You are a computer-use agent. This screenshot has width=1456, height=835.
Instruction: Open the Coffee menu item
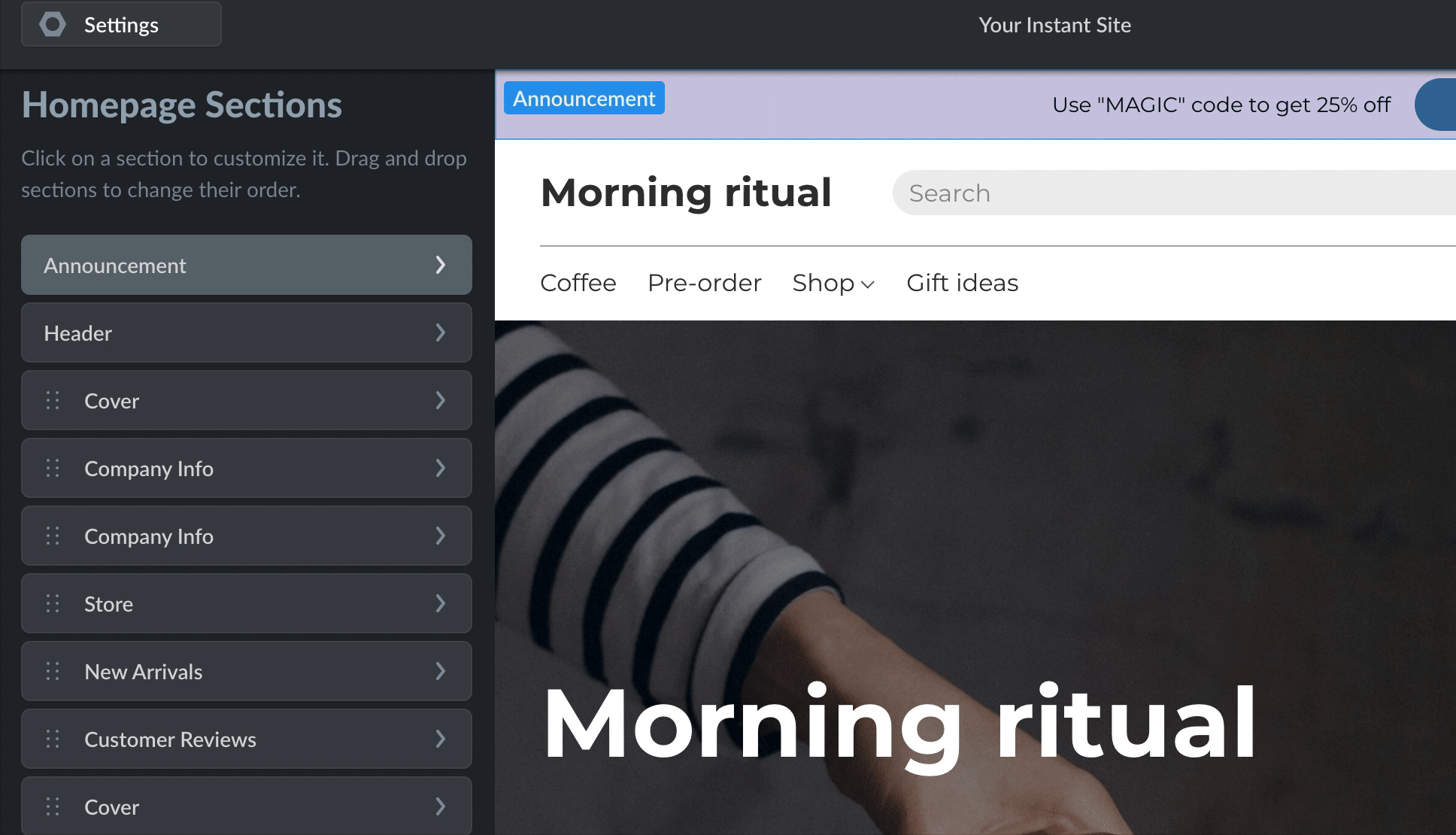point(578,283)
